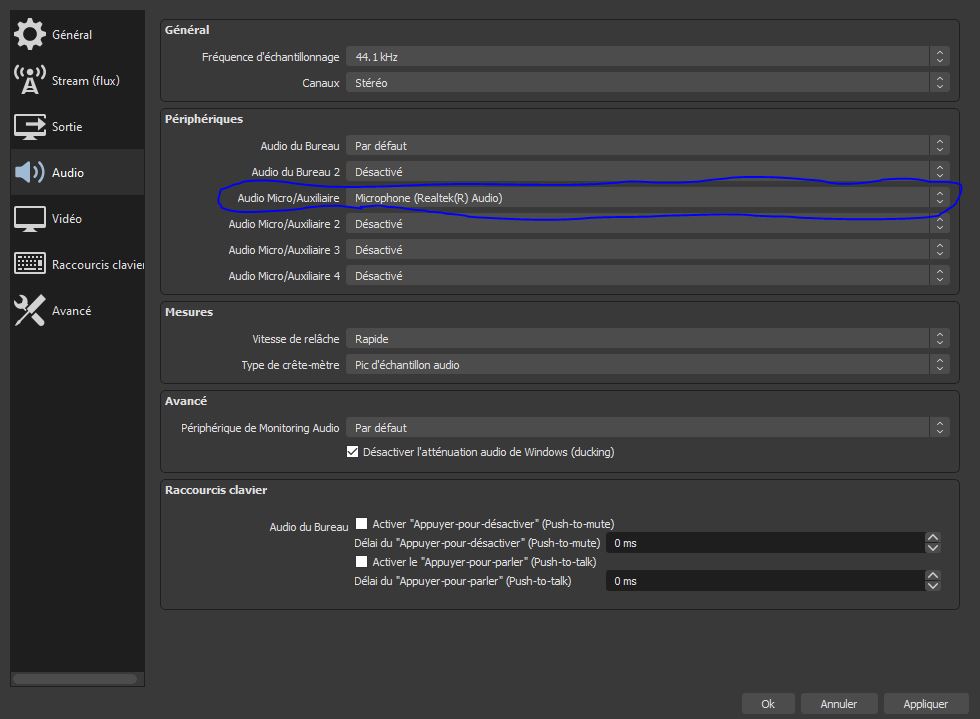Switch to Stream (flux) settings

(78, 80)
